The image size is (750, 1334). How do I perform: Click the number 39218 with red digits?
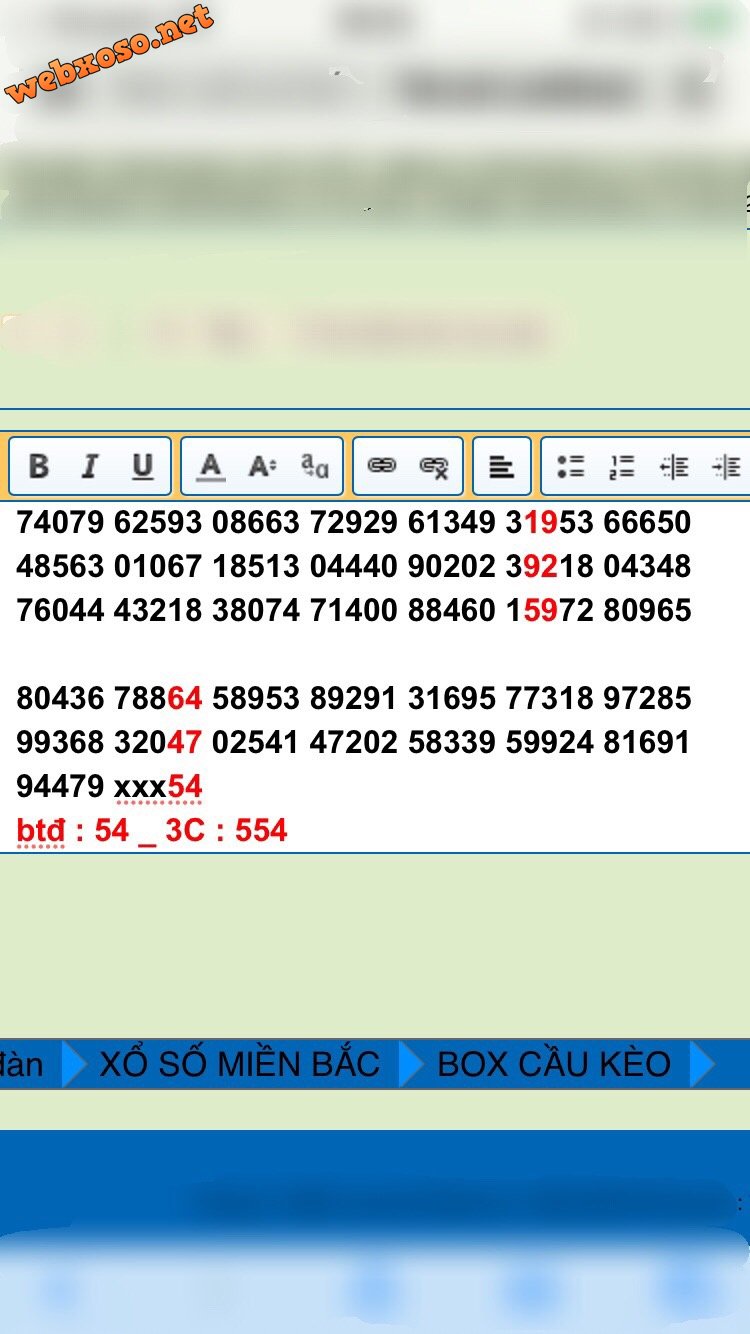tap(550, 566)
